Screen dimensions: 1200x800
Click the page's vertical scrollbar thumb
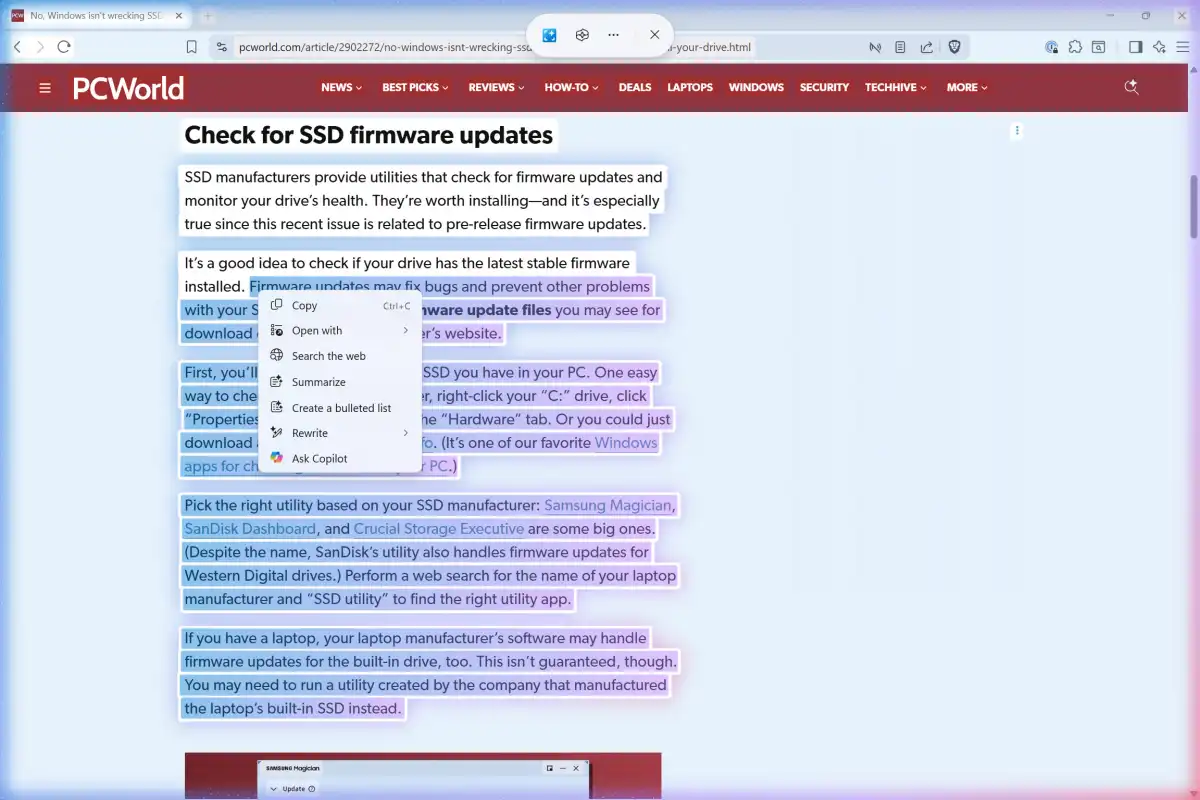(x=1192, y=207)
